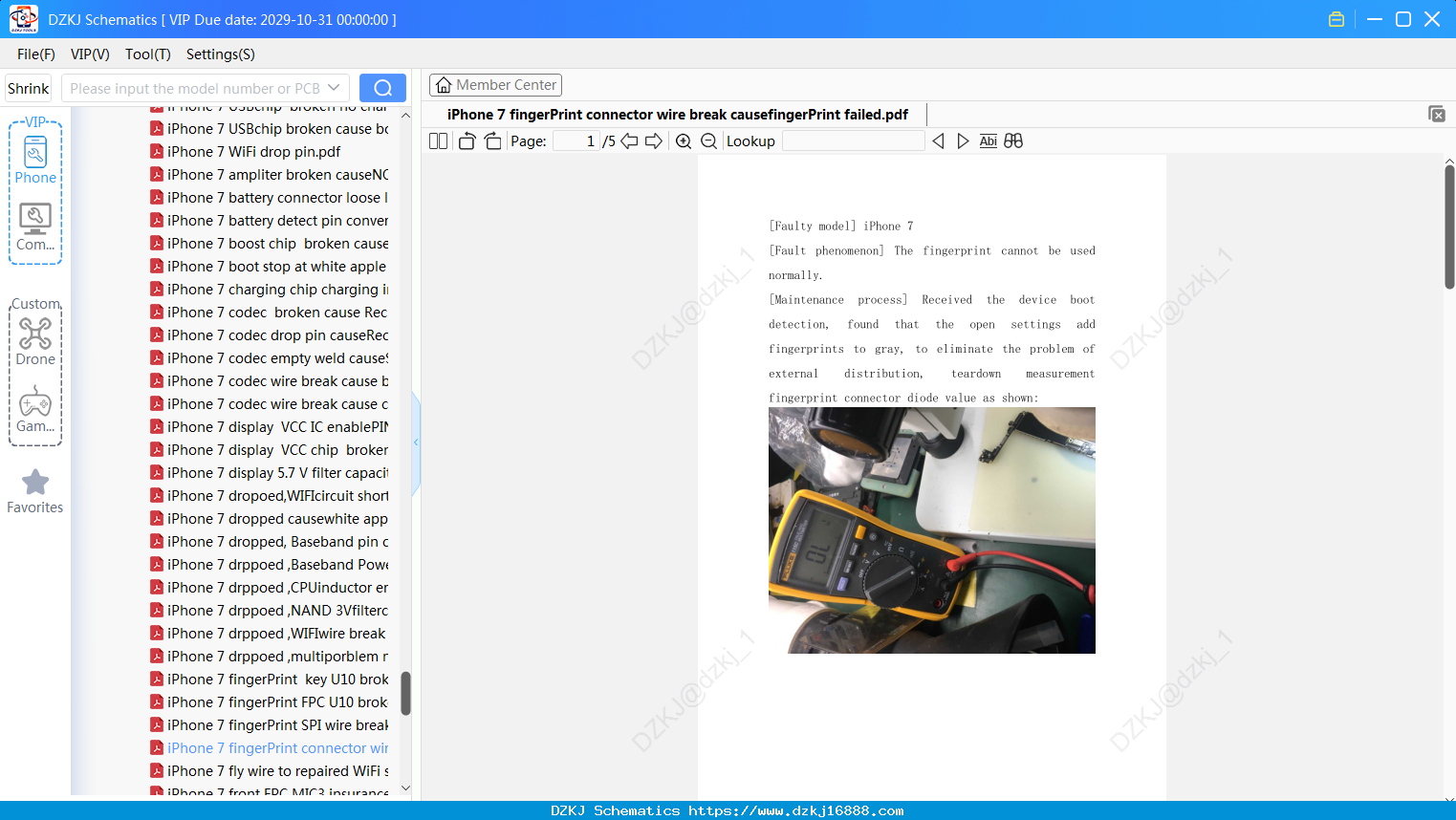Open the Settings(S) menu
This screenshot has height=820, width=1456.
coord(221,54)
